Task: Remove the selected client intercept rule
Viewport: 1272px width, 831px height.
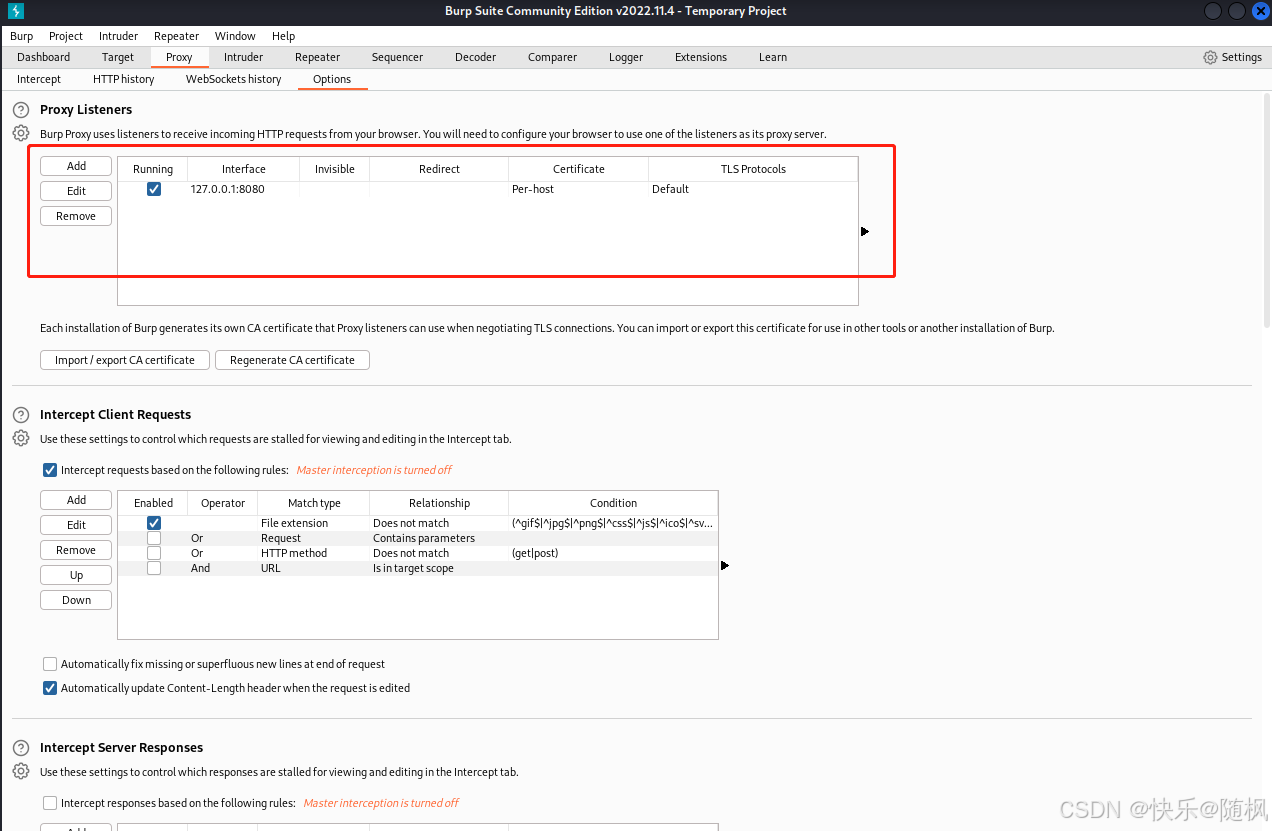Action: [x=76, y=550]
